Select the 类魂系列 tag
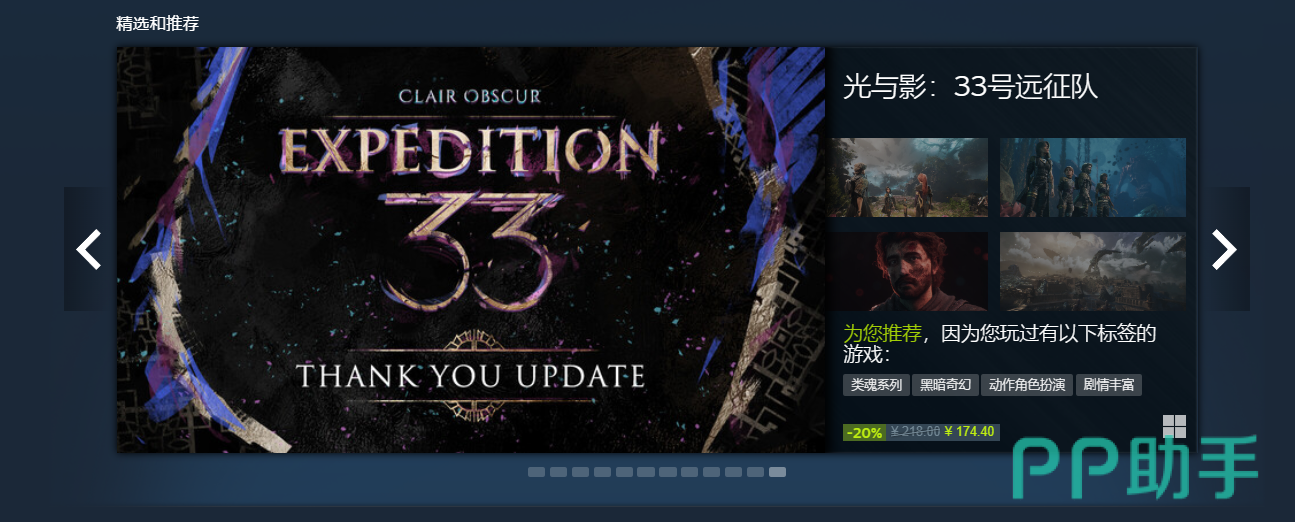 [876, 385]
